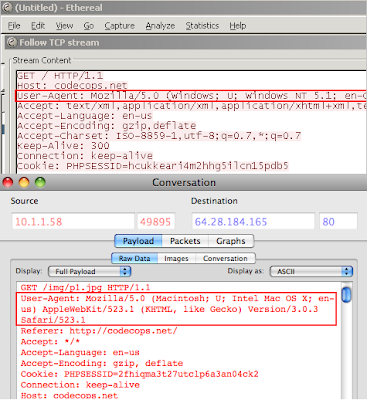Click the 'Keep-Alive: 300' line
Viewport: 367px width, 400px height.
click(x=63, y=146)
